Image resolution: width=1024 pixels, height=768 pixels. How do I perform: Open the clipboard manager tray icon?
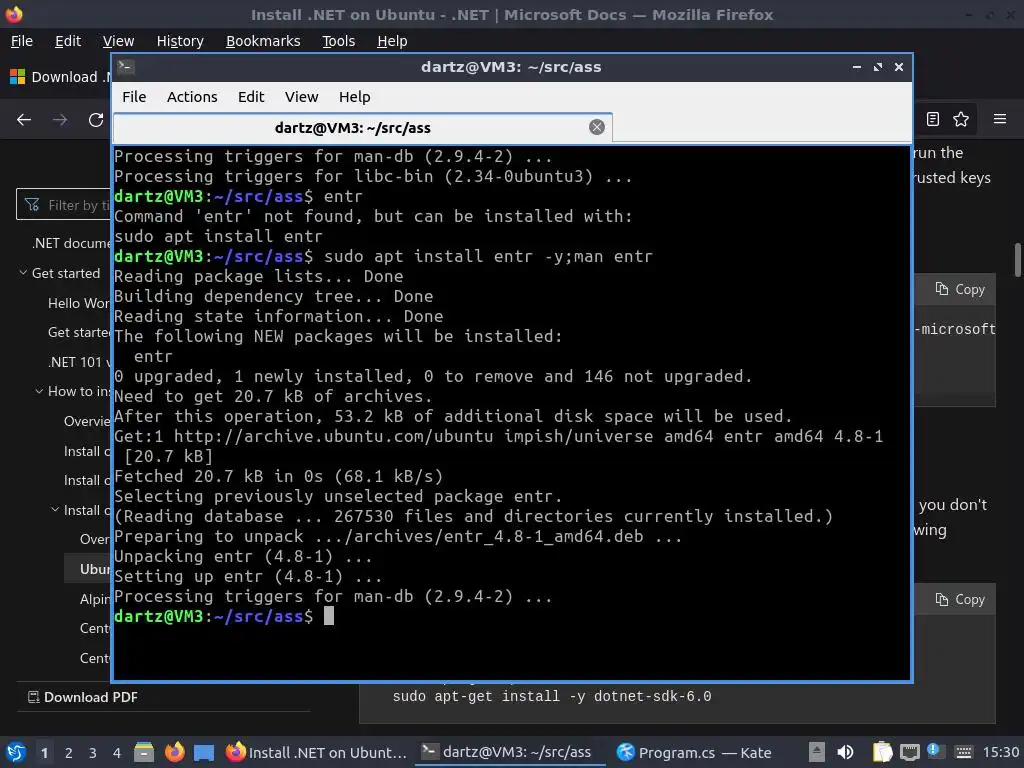point(882,752)
